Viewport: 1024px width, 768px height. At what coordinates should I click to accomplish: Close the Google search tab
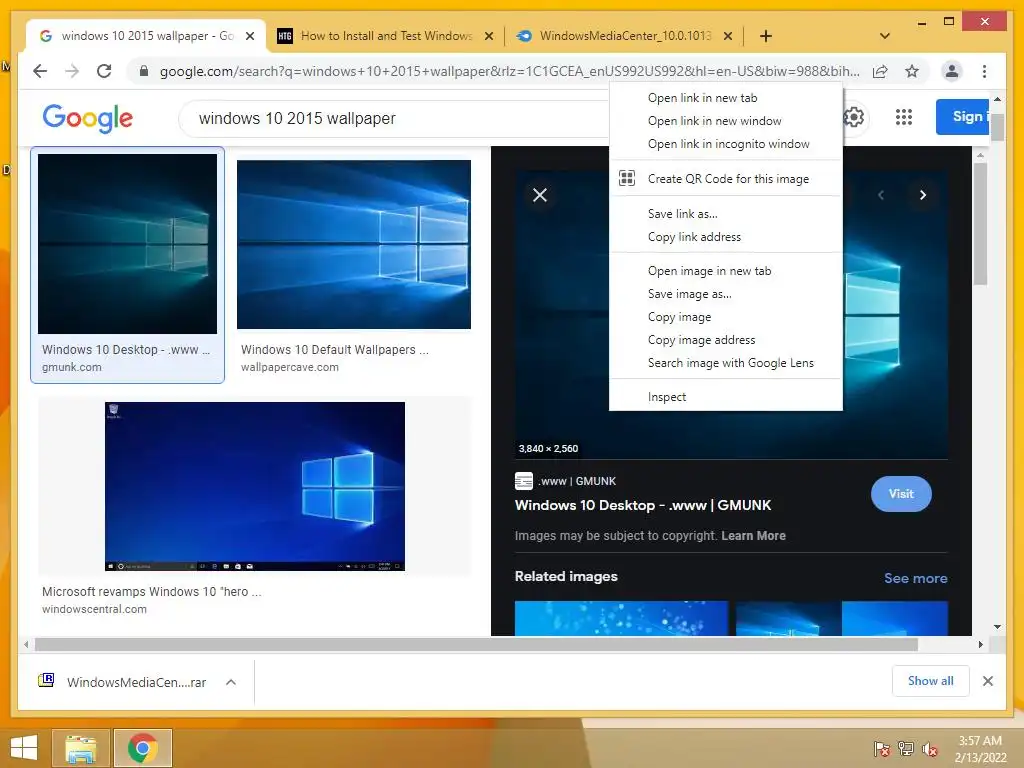[249, 36]
